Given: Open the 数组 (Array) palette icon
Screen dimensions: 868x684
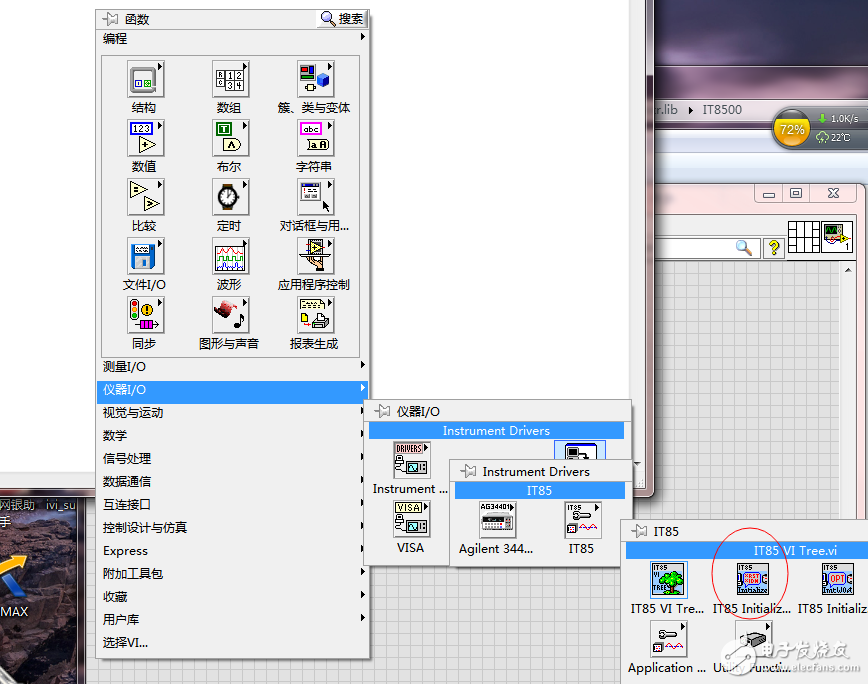Looking at the screenshot, I should (x=230, y=79).
